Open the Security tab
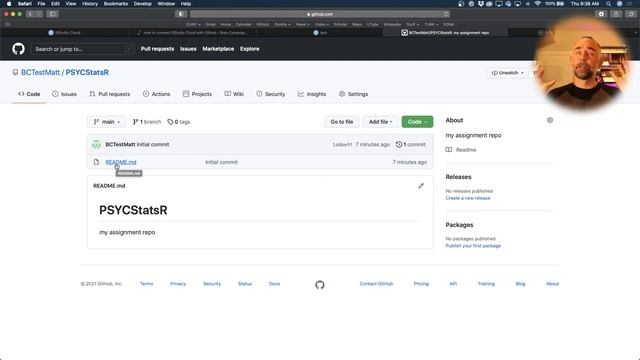The image size is (640, 360). pyautogui.click(x=271, y=94)
